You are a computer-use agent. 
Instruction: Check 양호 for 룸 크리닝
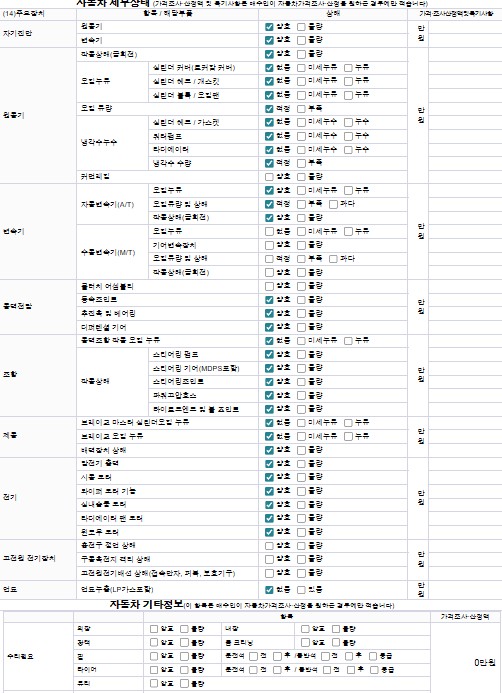click(305, 643)
